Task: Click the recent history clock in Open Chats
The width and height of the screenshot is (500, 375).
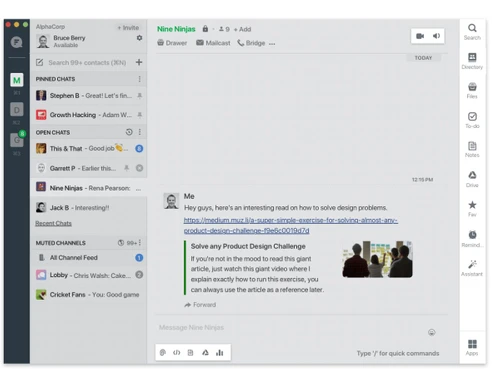Action: [129, 132]
